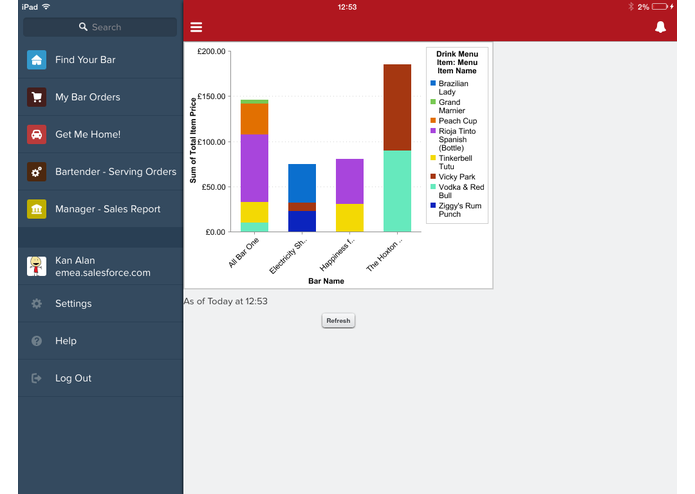Click the My Bar Orders cart icon
This screenshot has width=695, height=494.
[x=36, y=97]
